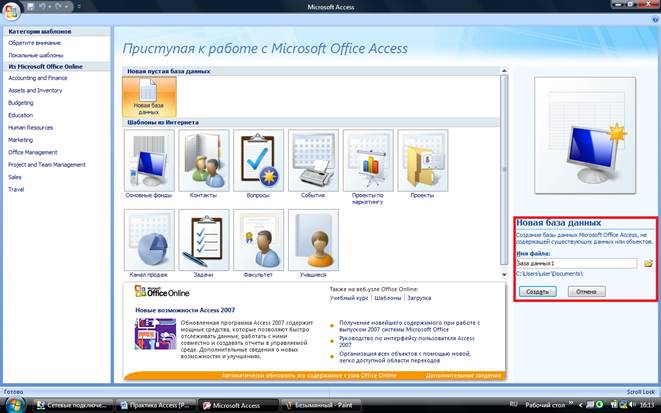
Task: Click the browse folder icon beside file name
Action: [x=648, y=263]
